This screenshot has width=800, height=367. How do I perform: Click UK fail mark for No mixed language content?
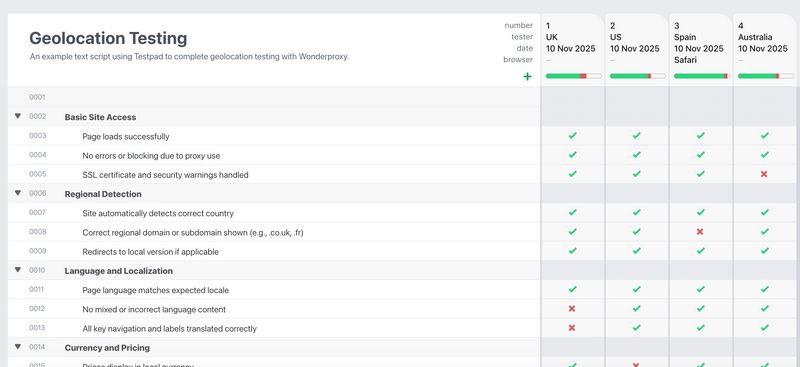[x=572, y=309]
